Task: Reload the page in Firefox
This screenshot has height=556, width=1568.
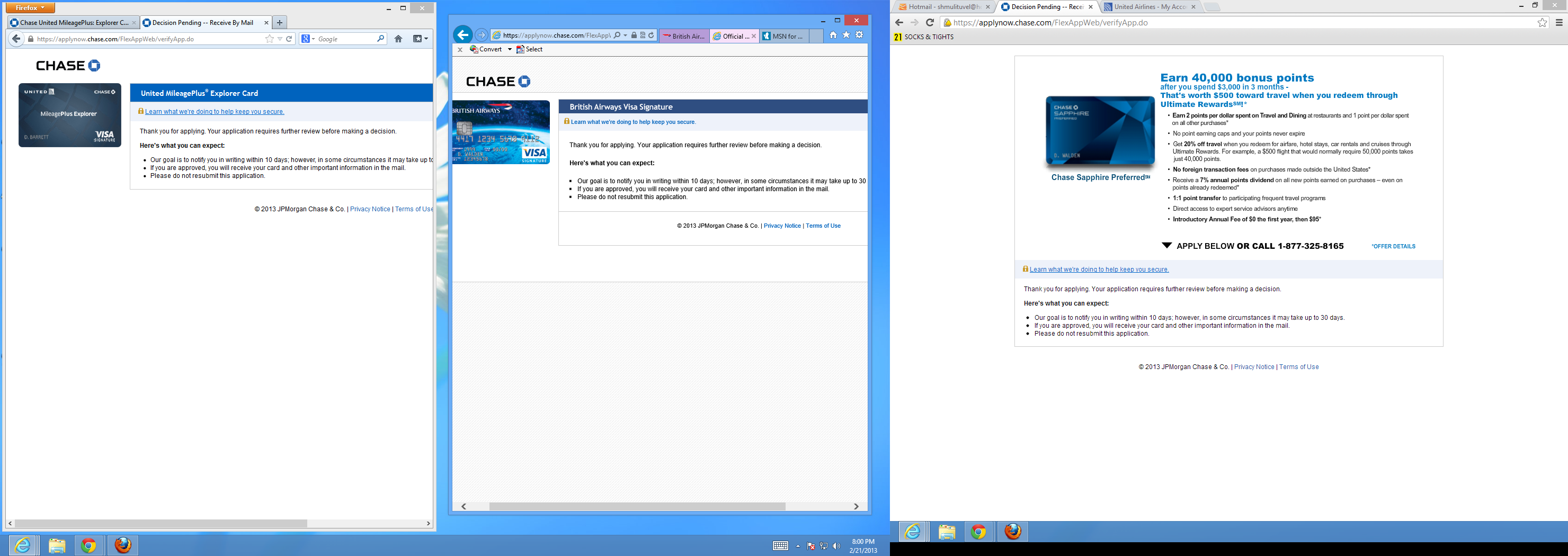Action: tap(290, 39)
